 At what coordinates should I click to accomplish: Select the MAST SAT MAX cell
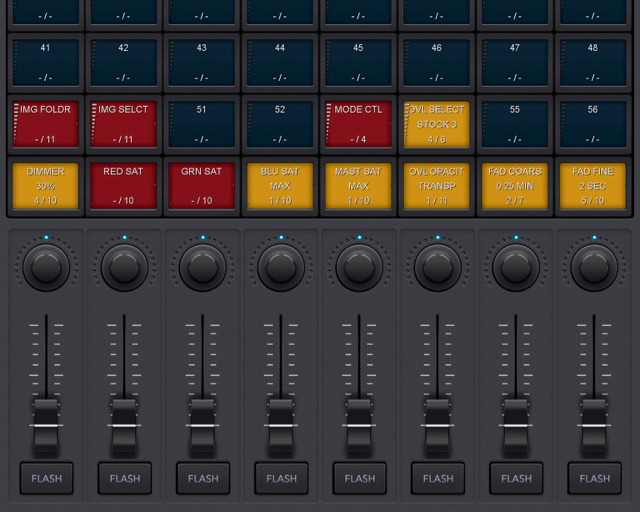click(x=358, y=186)
